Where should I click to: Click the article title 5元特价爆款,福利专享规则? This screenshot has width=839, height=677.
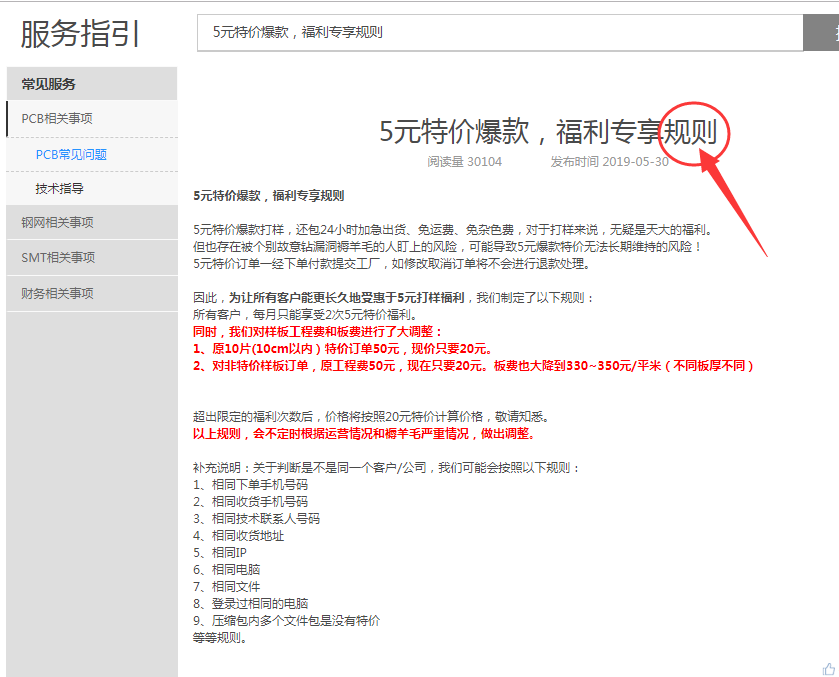[548, 131]
